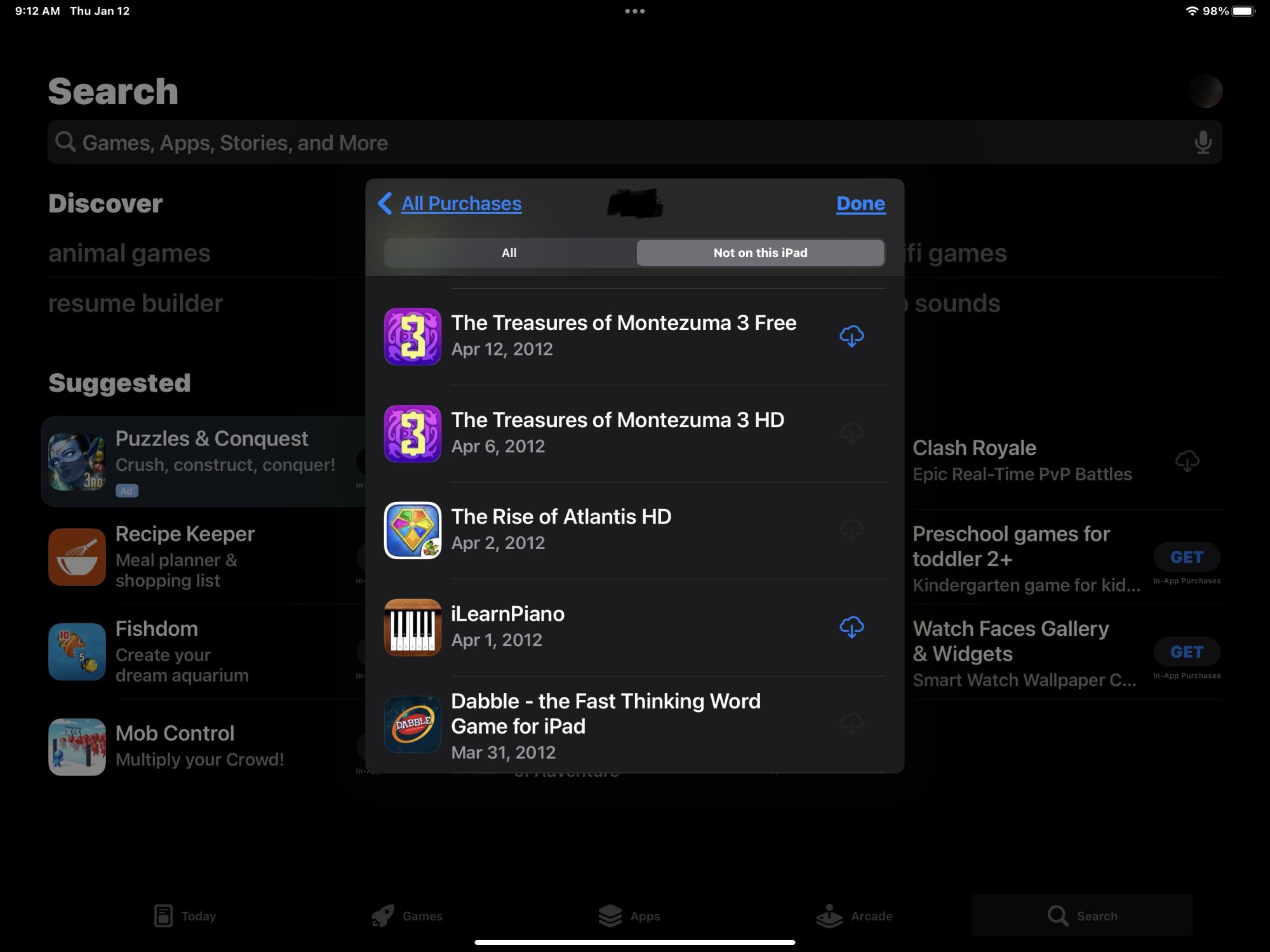Tap the Thu Jan 12 date in status bar
Image resolution: width=1270 pixels, height=952 pixels.
tap(100, 11)
